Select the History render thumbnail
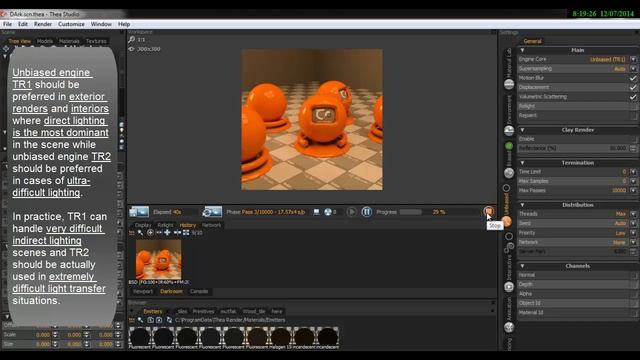The image size is (640, 360). [x=158, y=259]
